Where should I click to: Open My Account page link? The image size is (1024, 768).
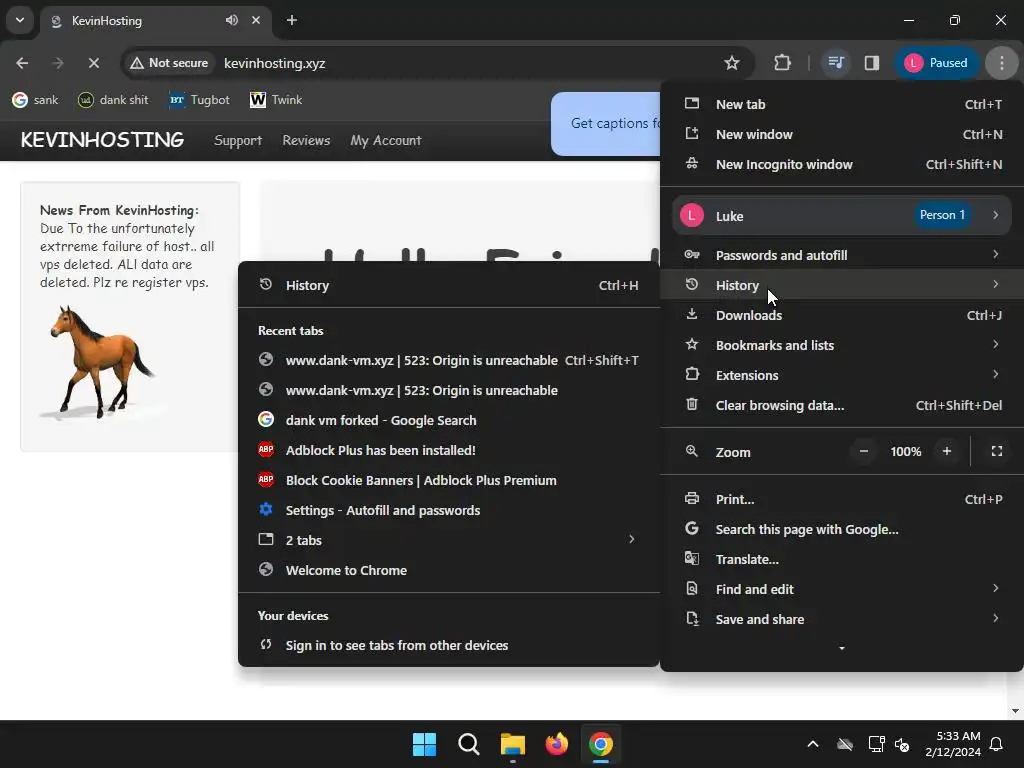386,140
